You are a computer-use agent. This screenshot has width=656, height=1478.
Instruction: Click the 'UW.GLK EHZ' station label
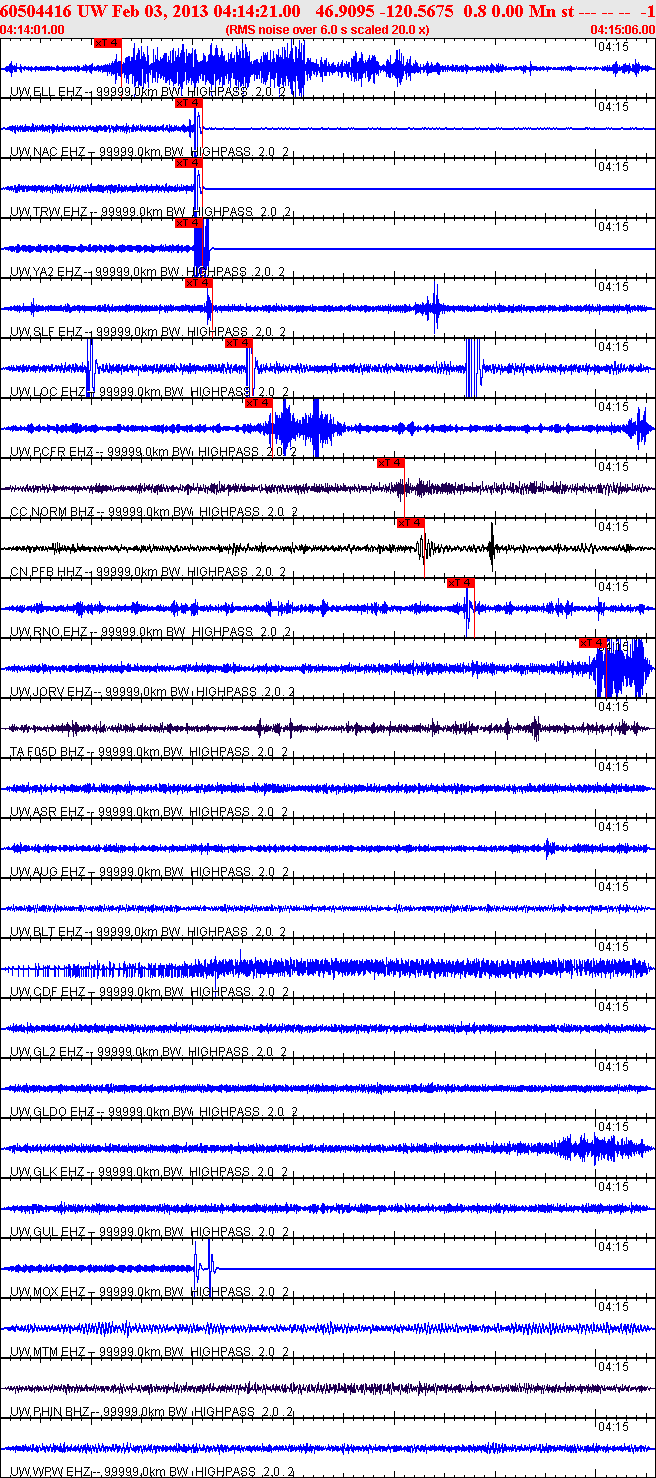tap(47, 1171)
